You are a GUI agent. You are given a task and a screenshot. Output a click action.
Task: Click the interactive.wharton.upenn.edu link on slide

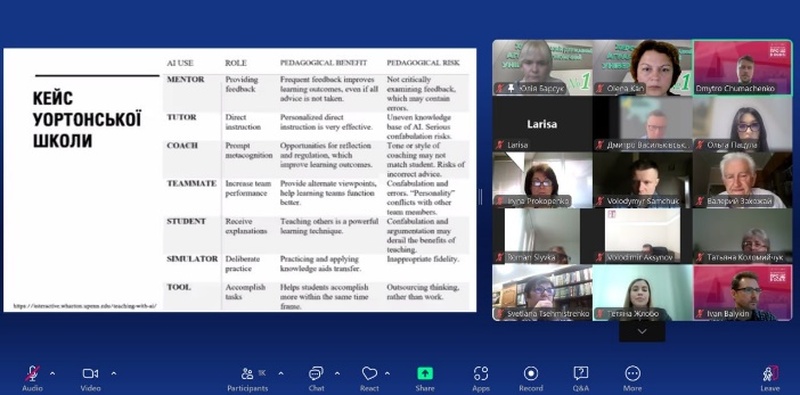[85, 306]
